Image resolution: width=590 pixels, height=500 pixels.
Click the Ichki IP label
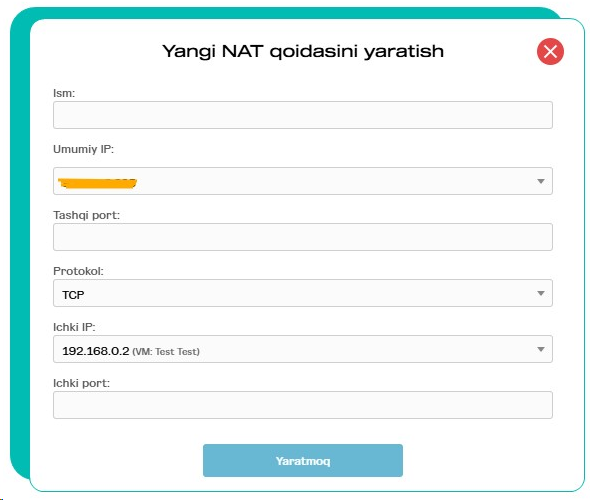(x=74, y=327)
